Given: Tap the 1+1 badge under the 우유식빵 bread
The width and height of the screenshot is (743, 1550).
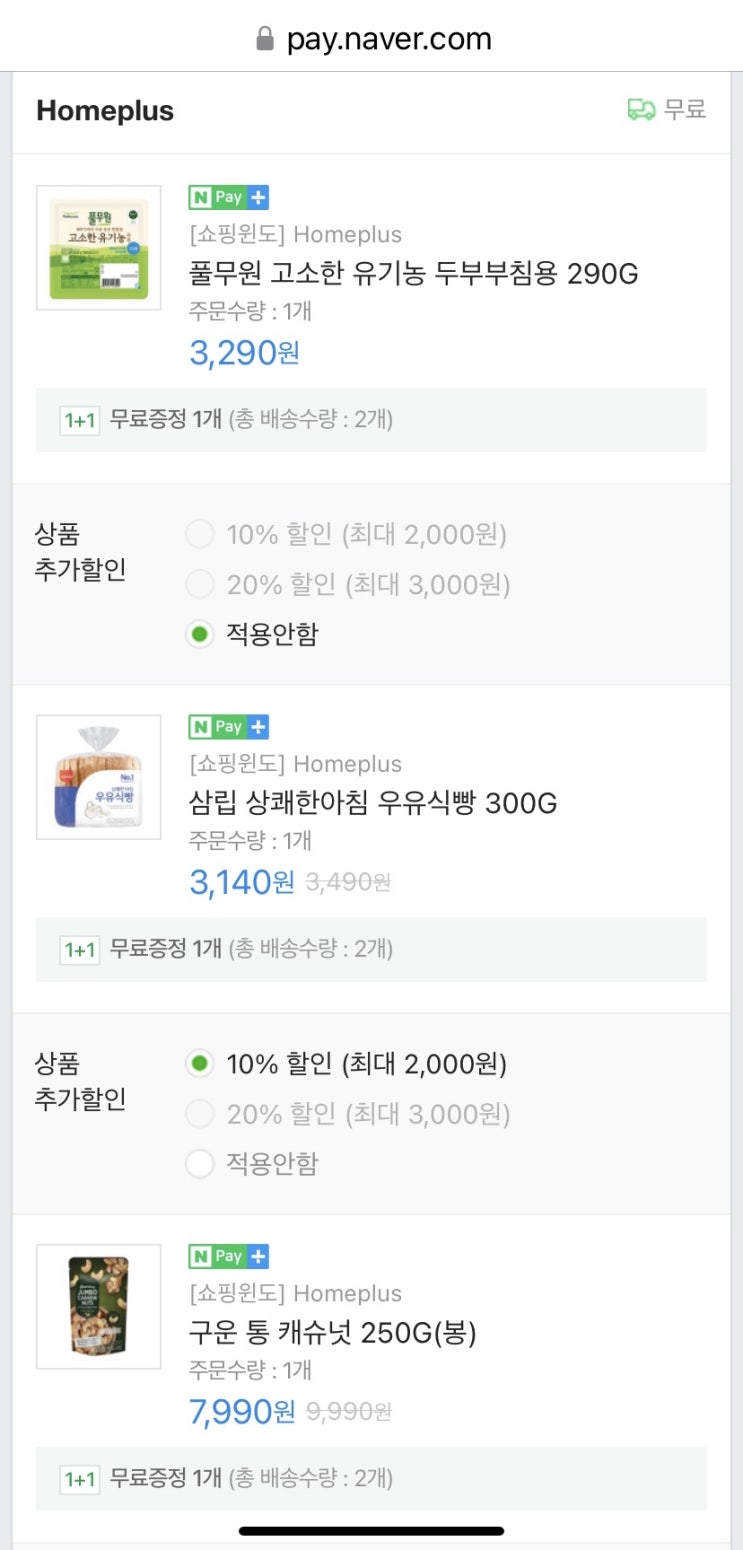Looking at the screenshot, I should tap(79, 949).
